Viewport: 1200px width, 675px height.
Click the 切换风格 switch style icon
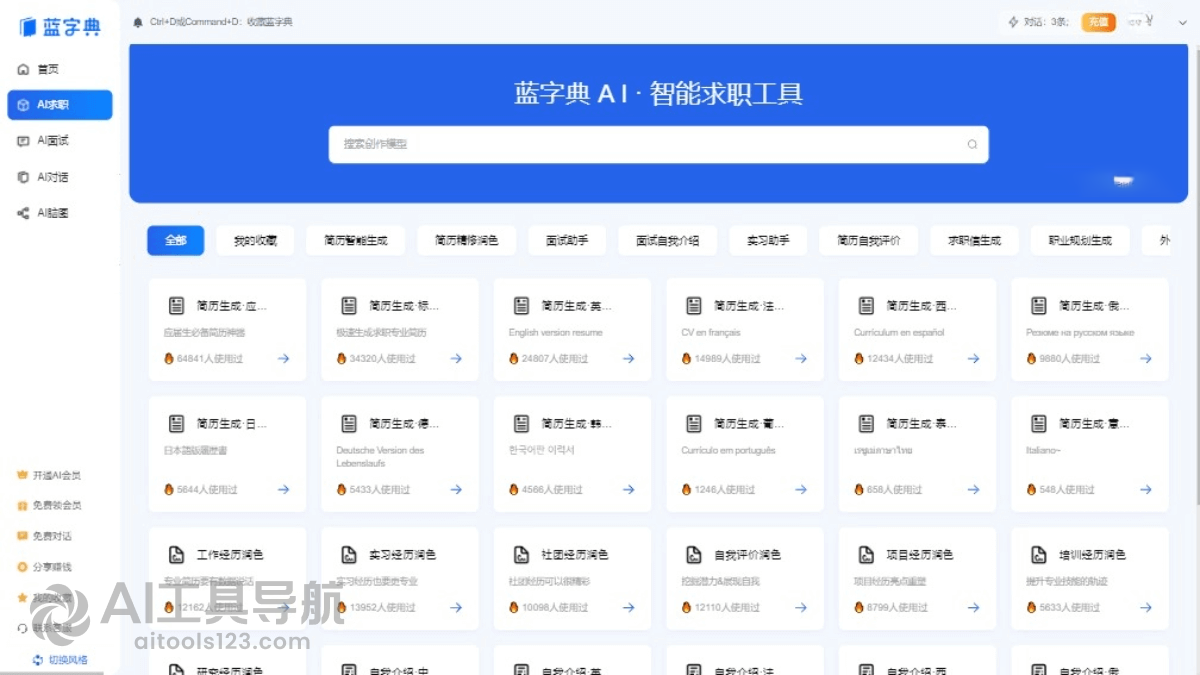[38, 660]
